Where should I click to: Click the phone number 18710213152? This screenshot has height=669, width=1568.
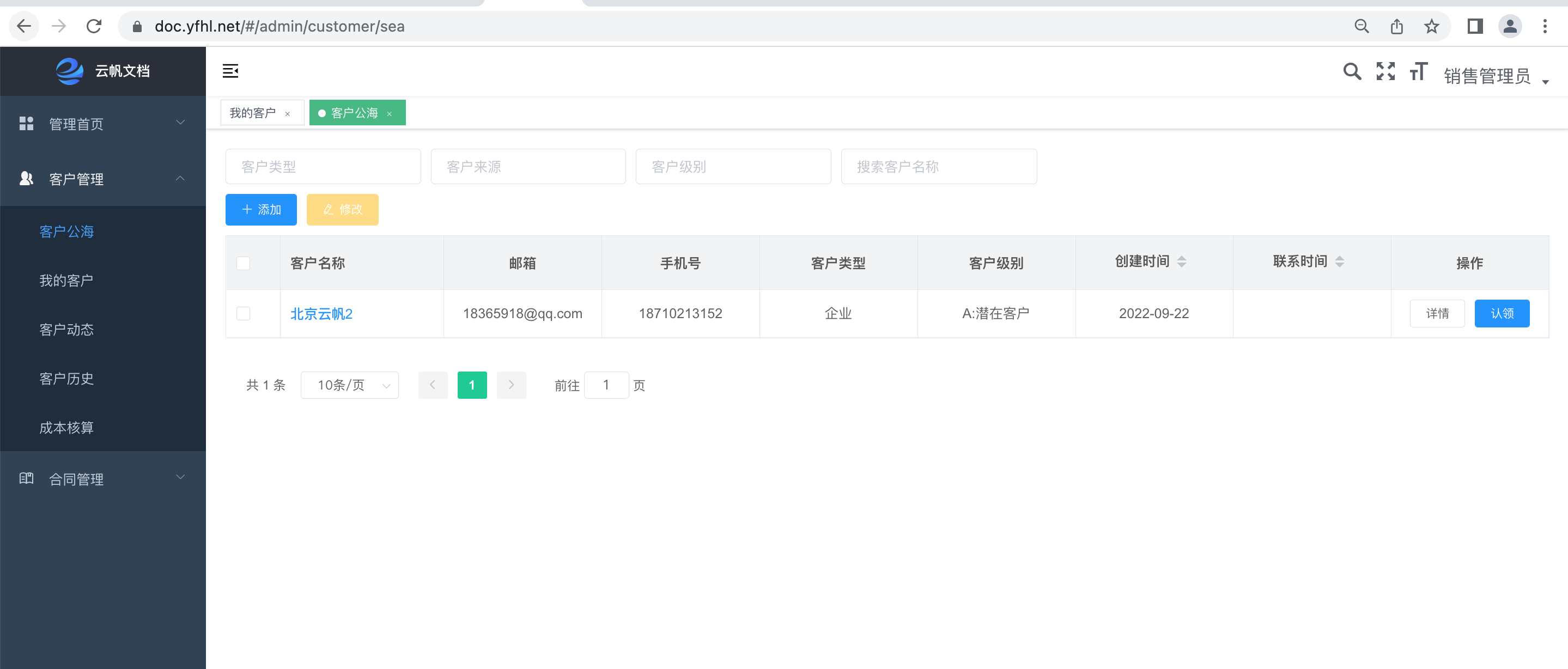coord(680,313)
